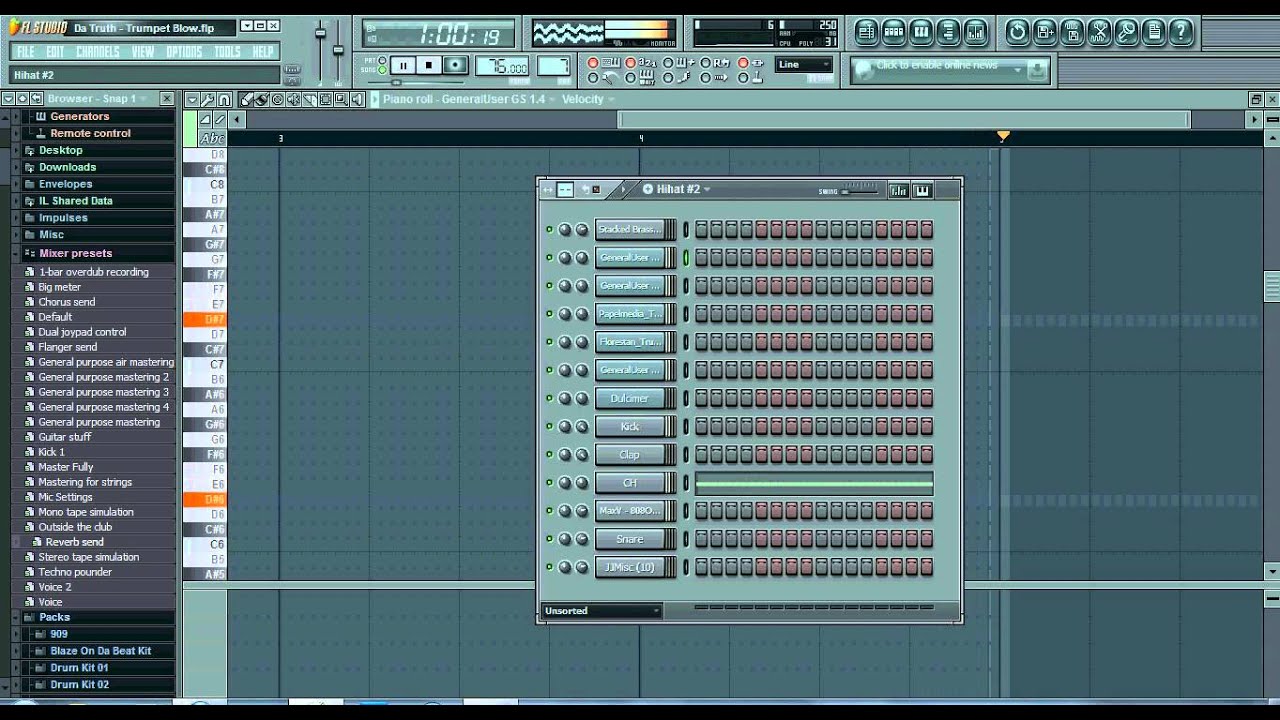Click the undo history icon

click(x=1017, y=33)
